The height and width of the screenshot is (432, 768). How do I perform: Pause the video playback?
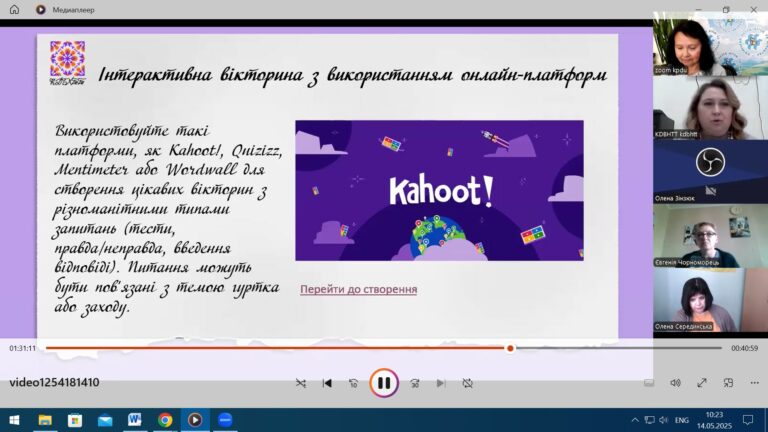coord(384,382)
